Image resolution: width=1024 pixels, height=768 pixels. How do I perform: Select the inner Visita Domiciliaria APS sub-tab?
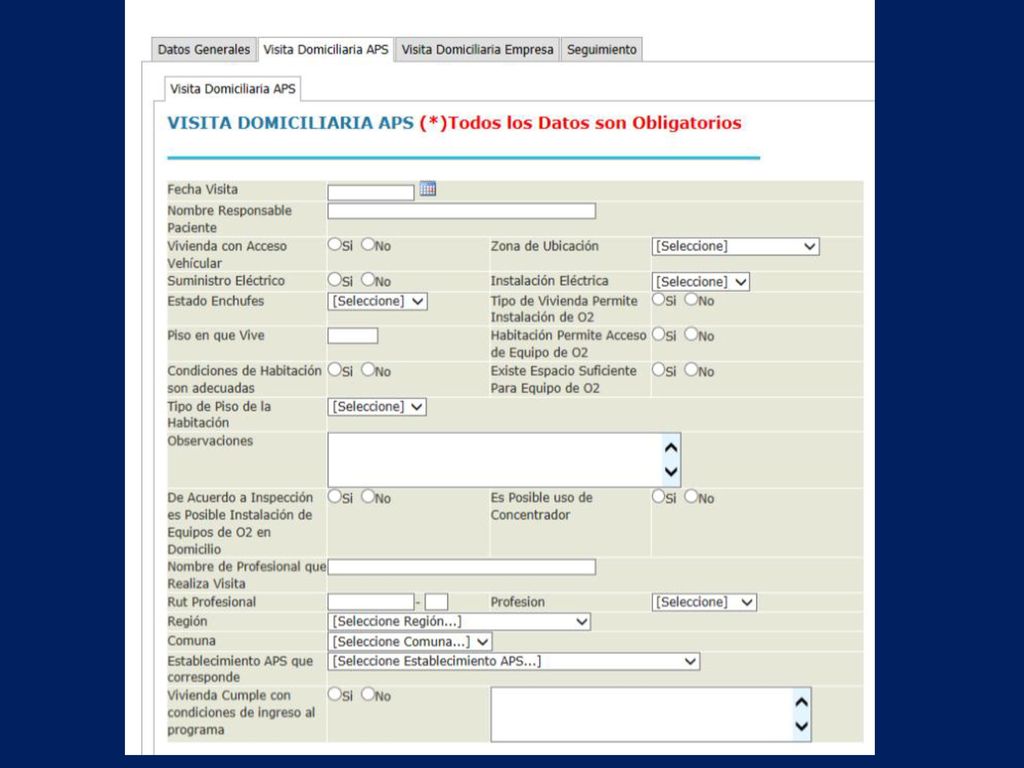[232, 89]
